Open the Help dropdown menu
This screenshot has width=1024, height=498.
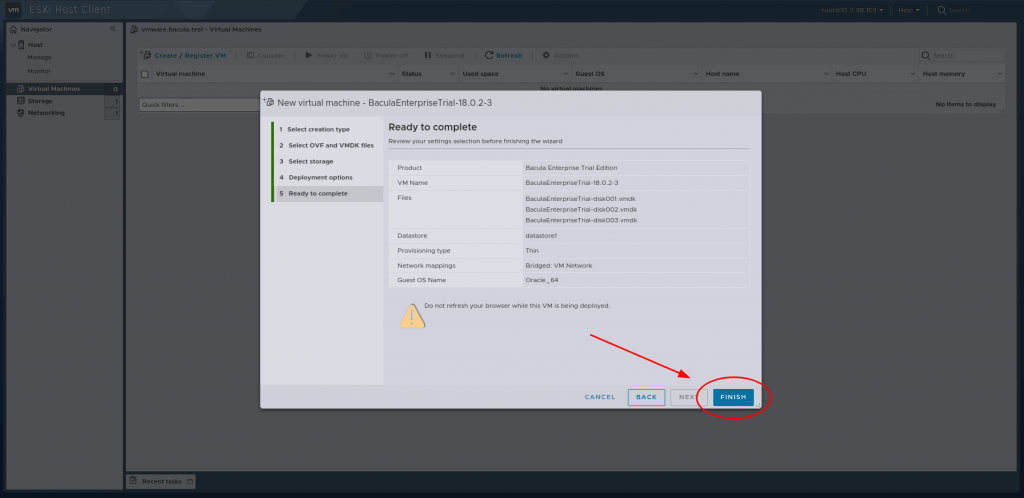click(910, 10)
